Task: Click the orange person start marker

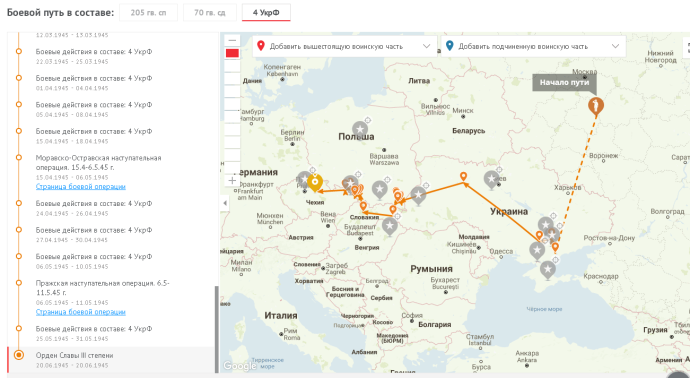Action: coord(596,106)
